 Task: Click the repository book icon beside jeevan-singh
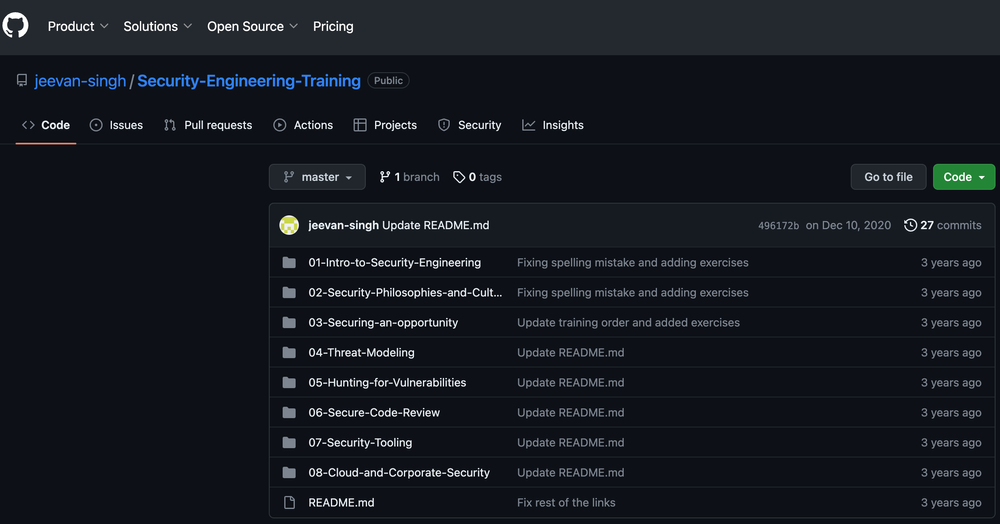coord(22,80)
